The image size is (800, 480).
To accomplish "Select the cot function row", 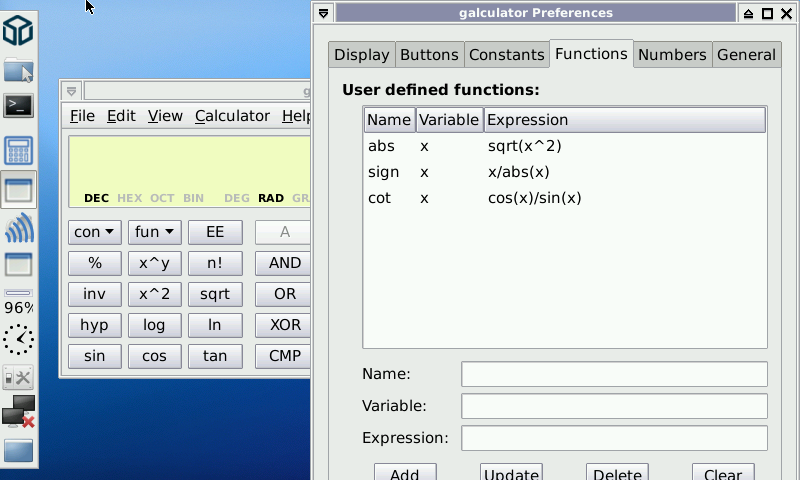I will coord(565,198).
